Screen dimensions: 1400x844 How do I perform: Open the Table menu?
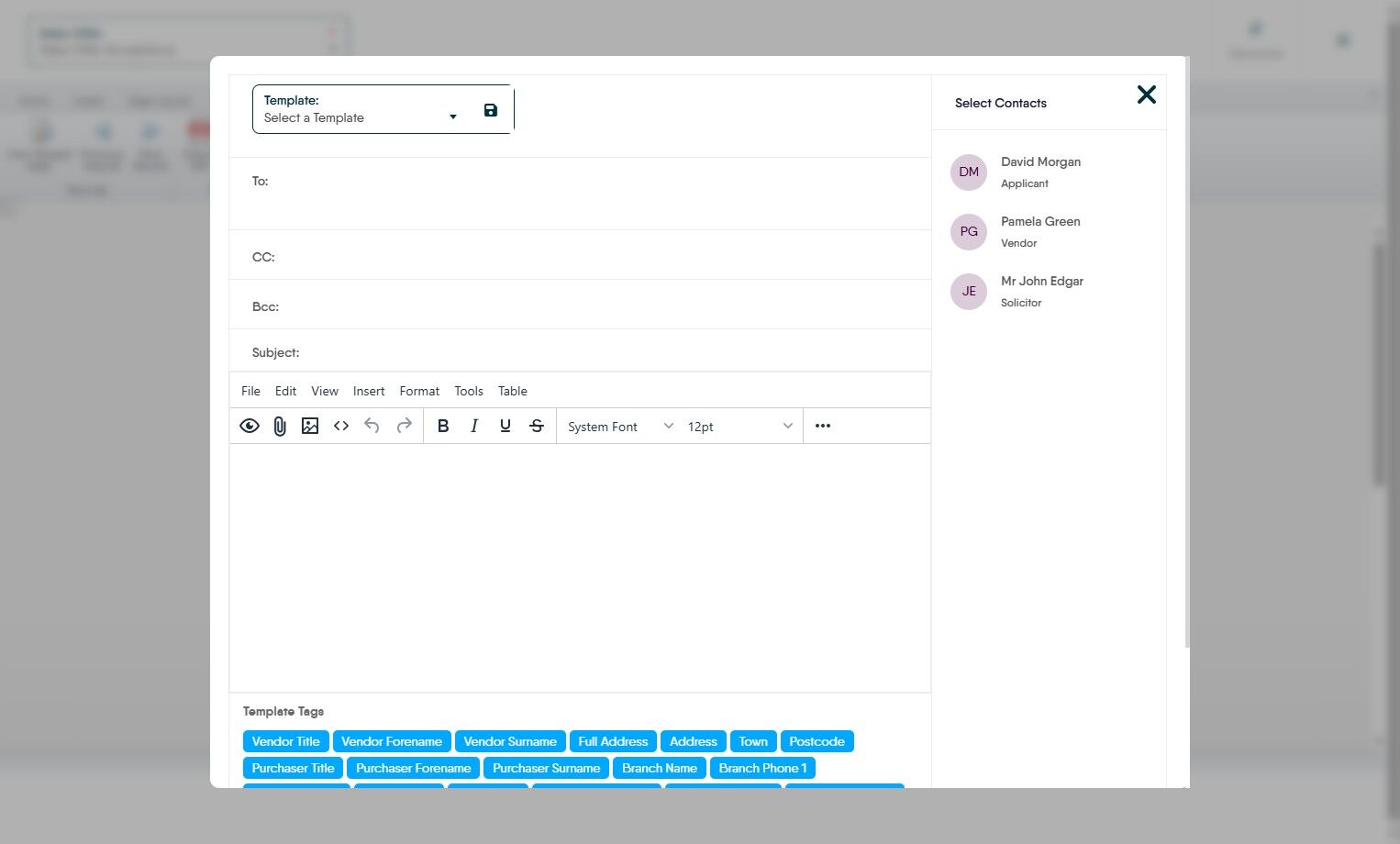pos(513,391)
